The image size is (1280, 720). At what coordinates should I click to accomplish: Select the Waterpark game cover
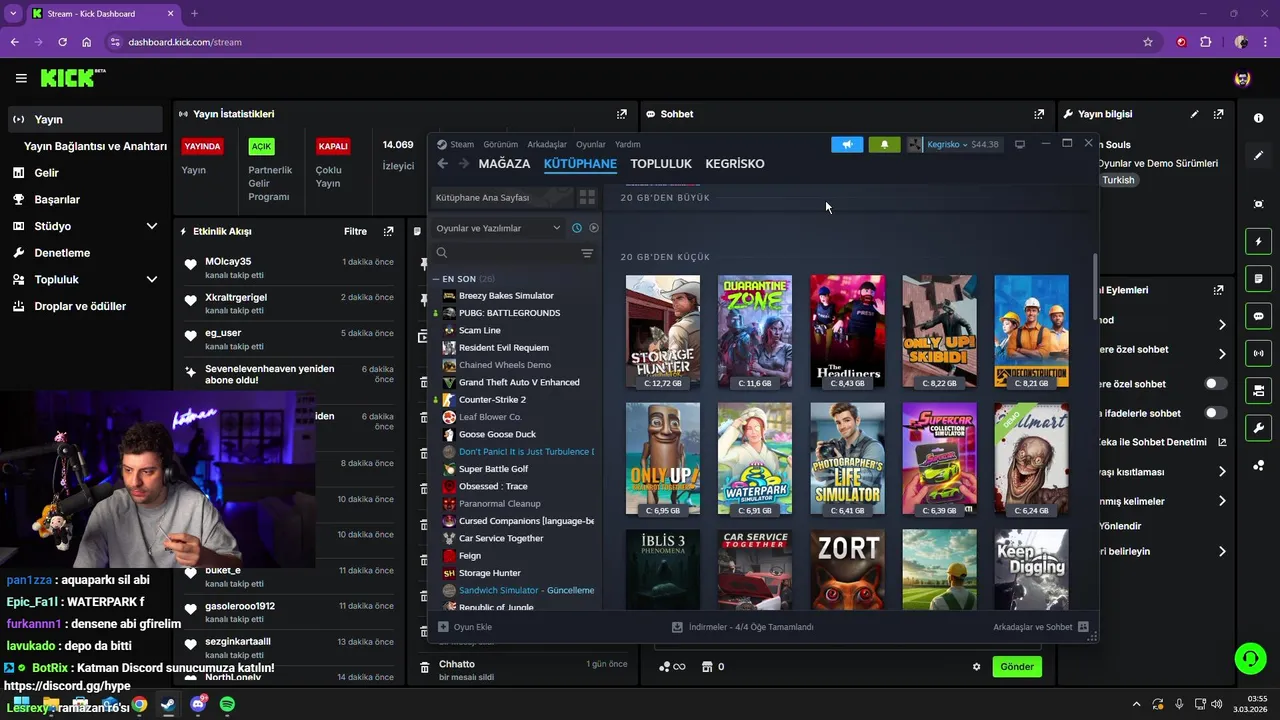click(755, 459)
